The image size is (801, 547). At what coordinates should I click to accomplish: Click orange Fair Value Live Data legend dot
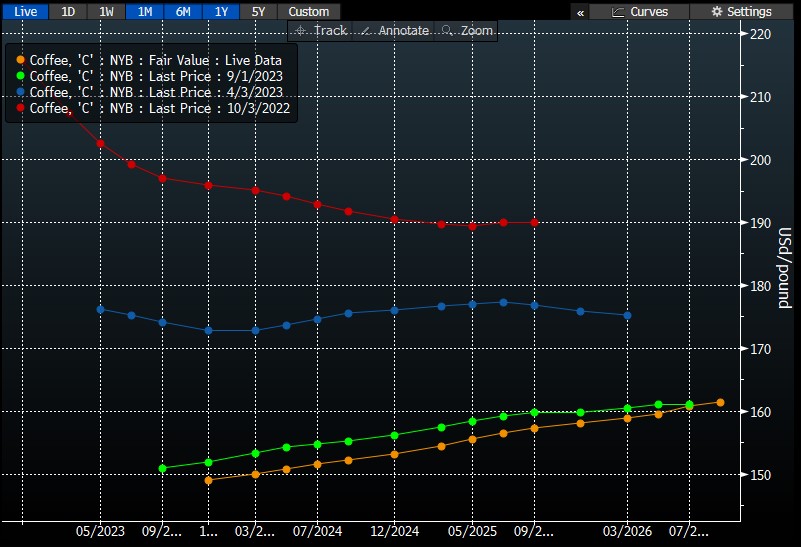(20, 60)
